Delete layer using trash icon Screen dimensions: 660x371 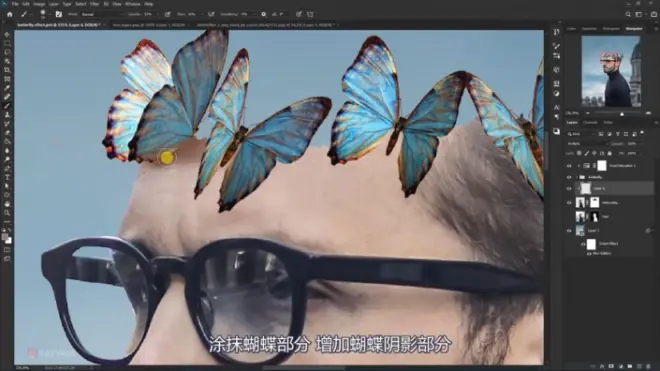coord(648,366)
